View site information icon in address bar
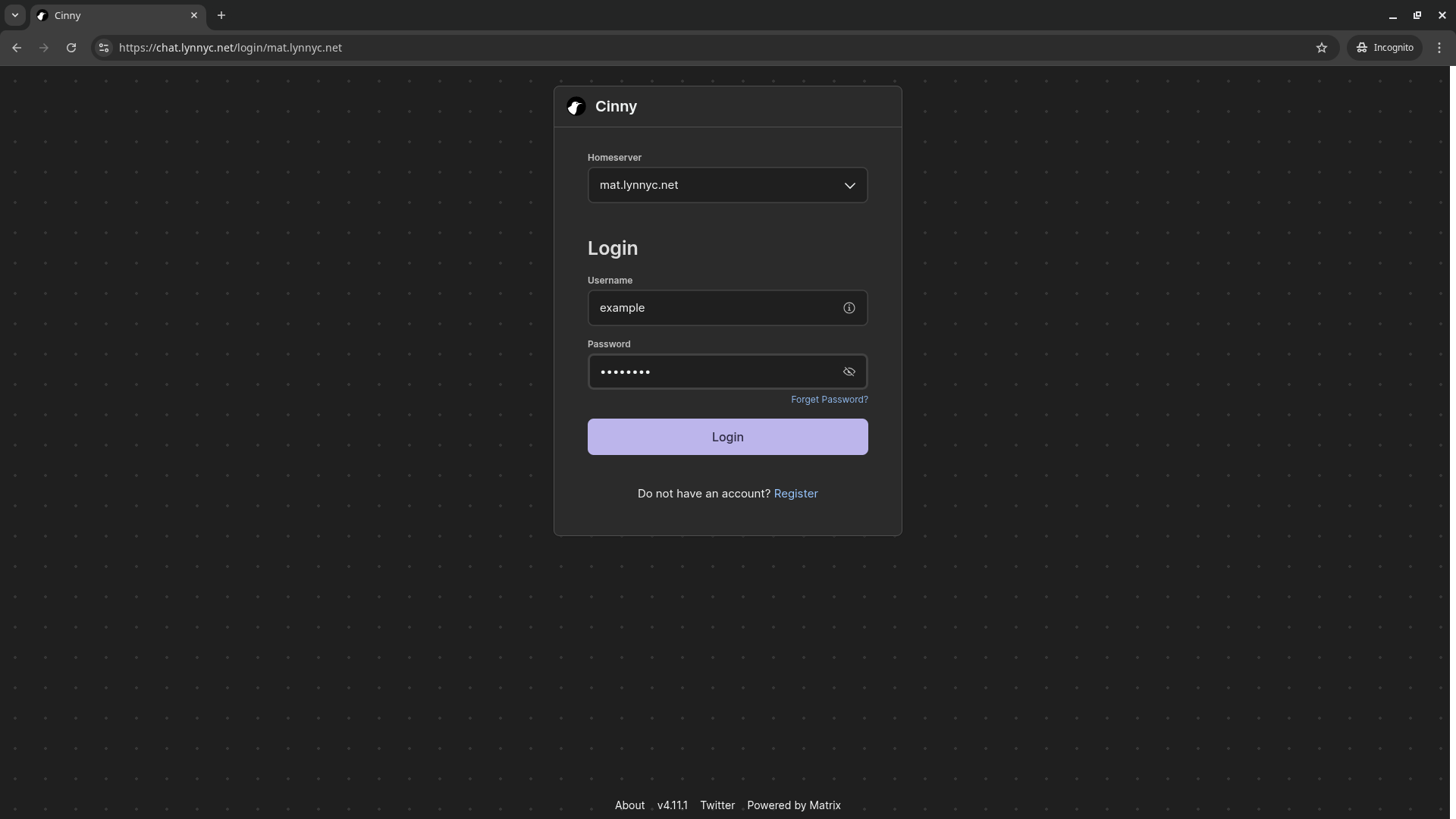The image size is (1456, 819). pos(104,48)
